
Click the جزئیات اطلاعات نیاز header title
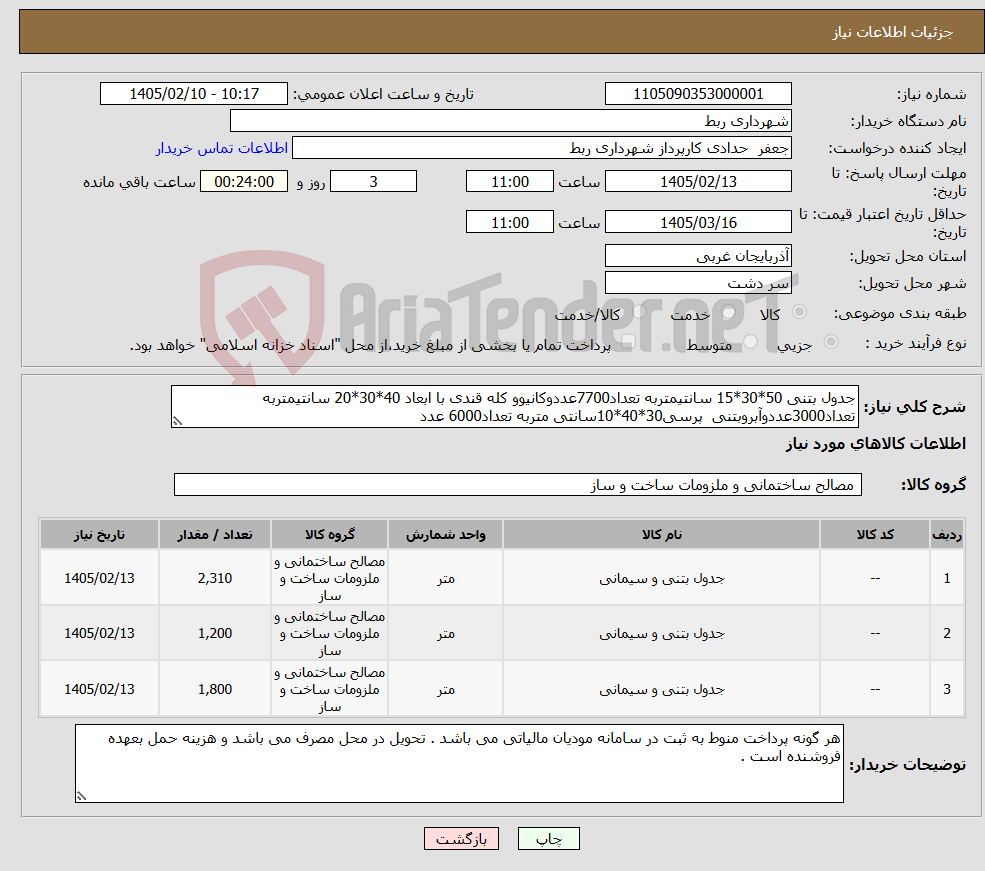(x=892, y=32)
